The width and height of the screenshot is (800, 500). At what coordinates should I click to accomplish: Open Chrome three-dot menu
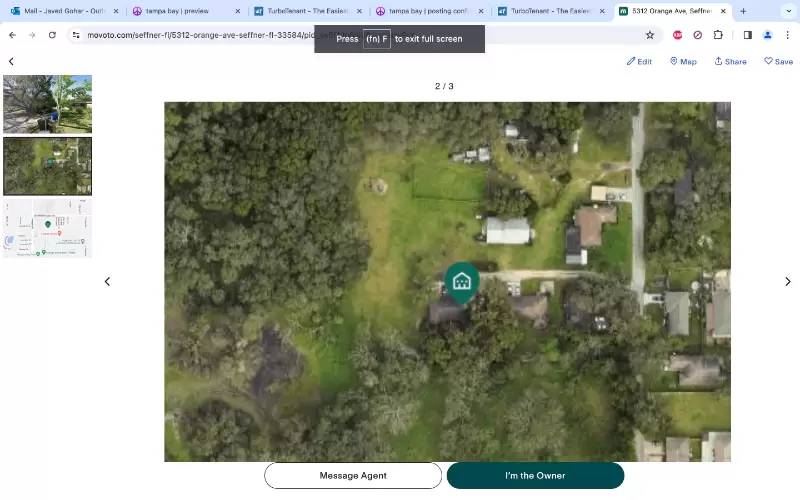[x=787, y=35]
